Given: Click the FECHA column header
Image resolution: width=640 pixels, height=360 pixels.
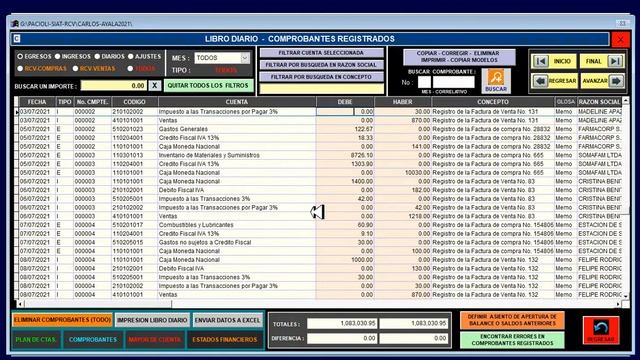Looking at the screenshot, I should 37,102.
